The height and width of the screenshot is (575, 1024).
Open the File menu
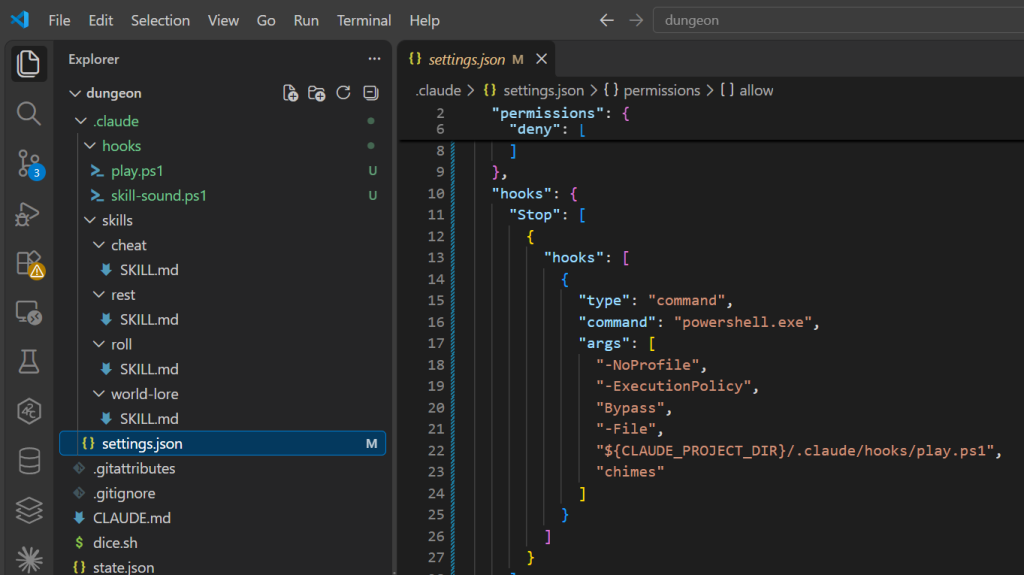(59, 20)
